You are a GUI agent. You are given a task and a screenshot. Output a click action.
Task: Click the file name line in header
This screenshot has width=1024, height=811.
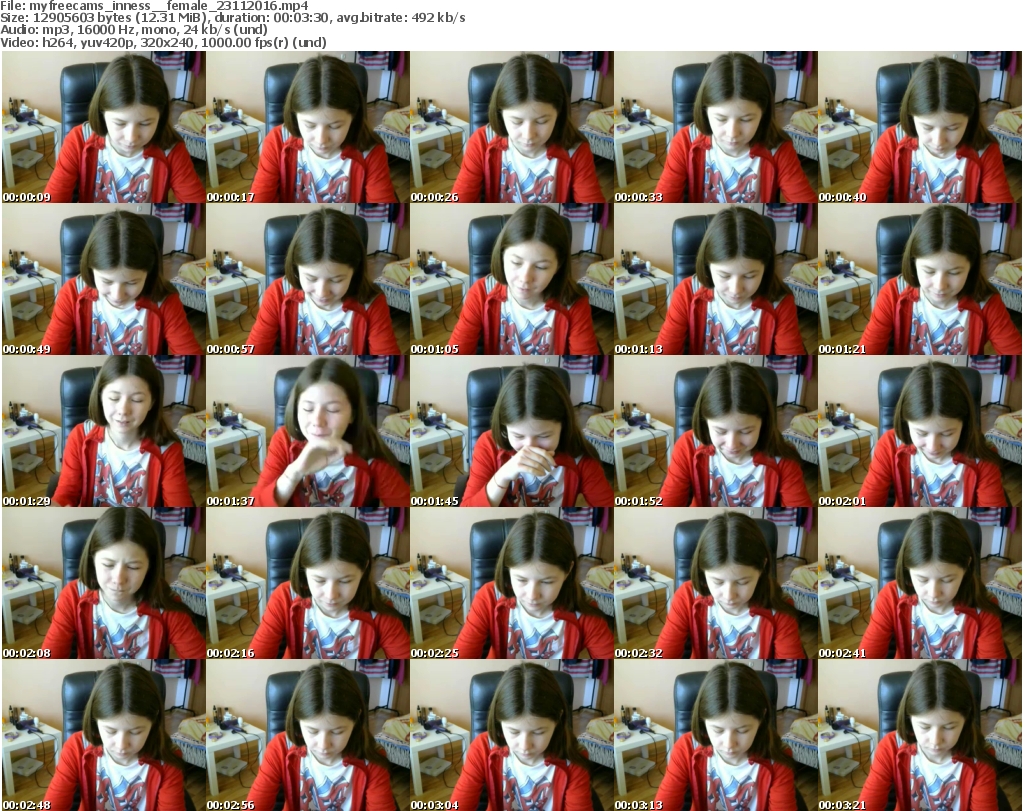click(x=154, y=6)
